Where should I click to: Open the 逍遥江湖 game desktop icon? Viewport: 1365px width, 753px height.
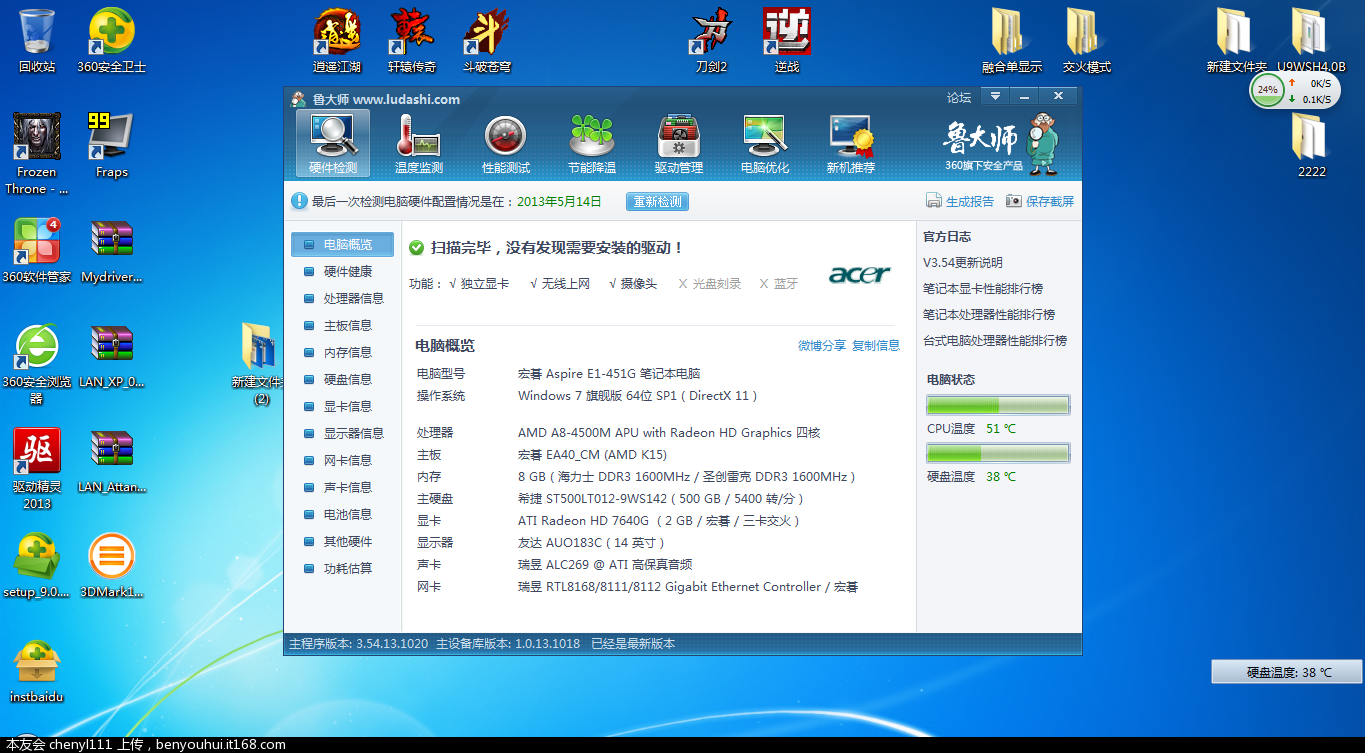pyautogui.click(x=337, y=40)
